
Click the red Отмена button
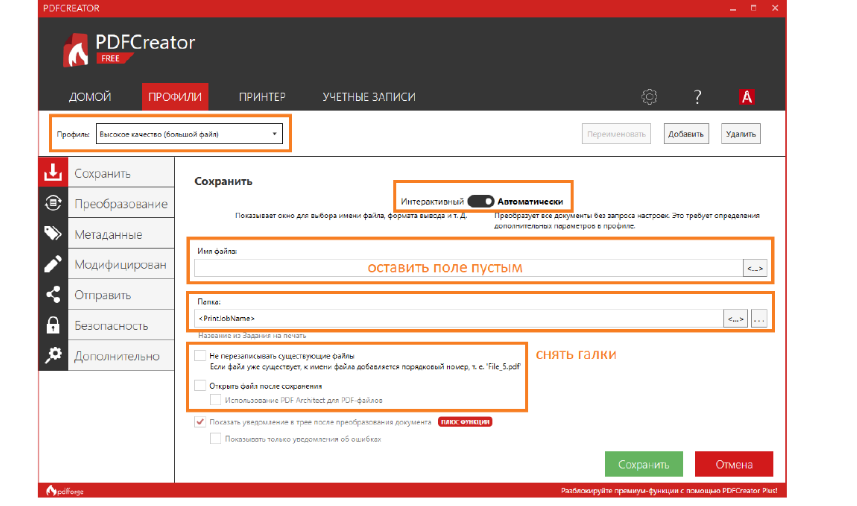click(733, 464)
